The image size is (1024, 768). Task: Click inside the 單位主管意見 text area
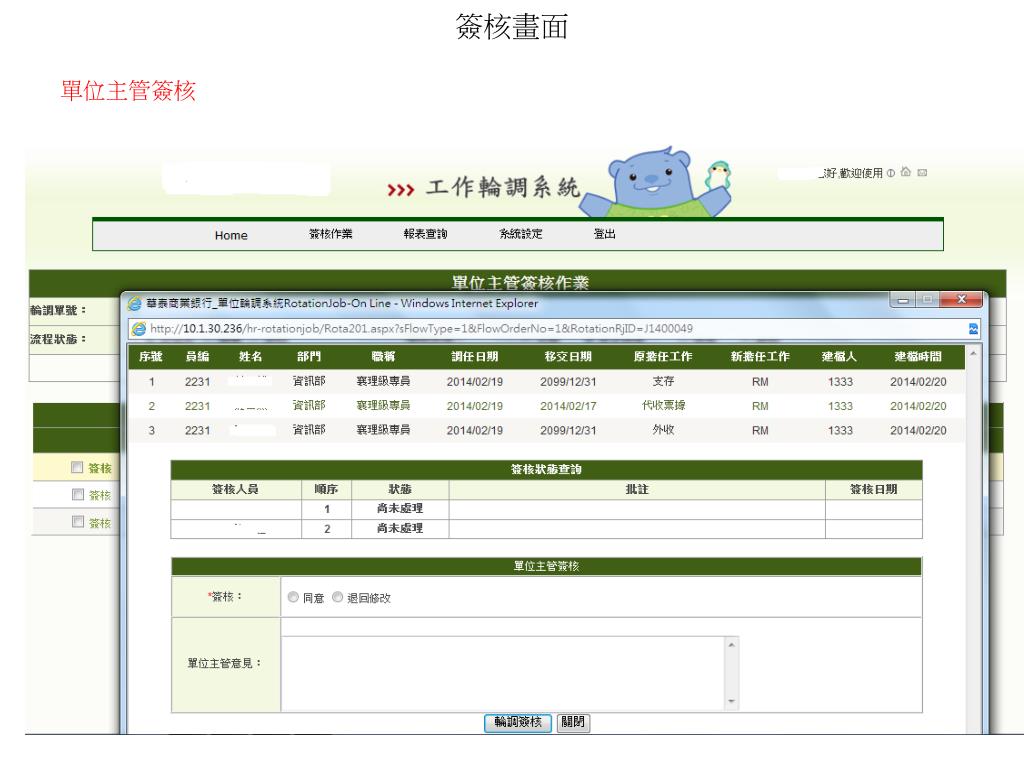pos(503,673)
